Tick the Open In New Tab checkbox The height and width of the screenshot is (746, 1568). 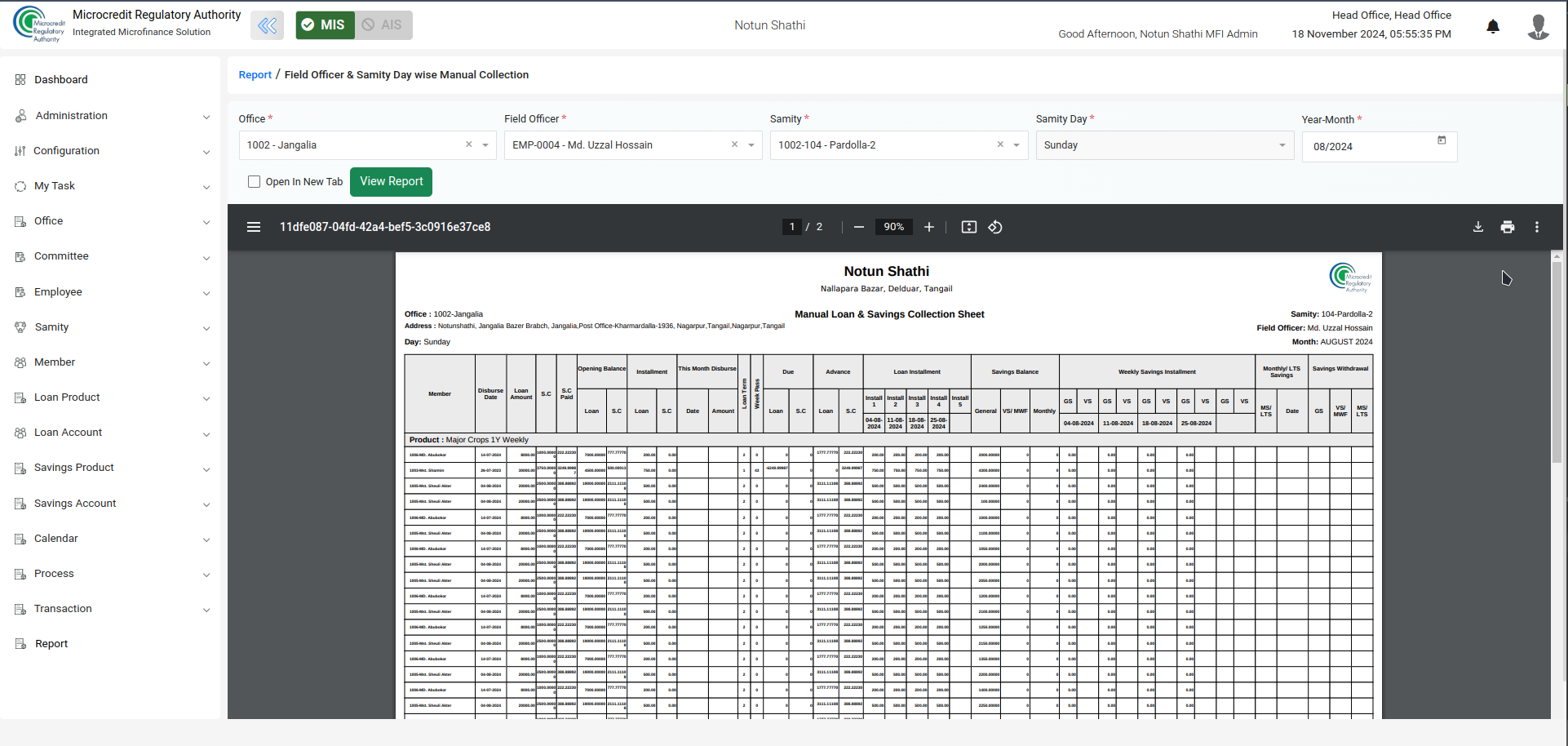[255, 181]
